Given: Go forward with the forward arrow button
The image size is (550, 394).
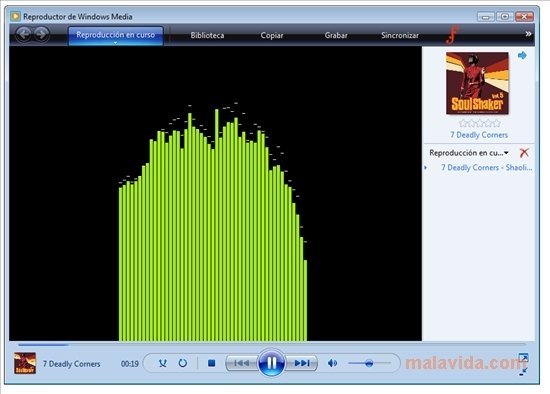Looking at the screenshot, I should click(x=41, y=34).
